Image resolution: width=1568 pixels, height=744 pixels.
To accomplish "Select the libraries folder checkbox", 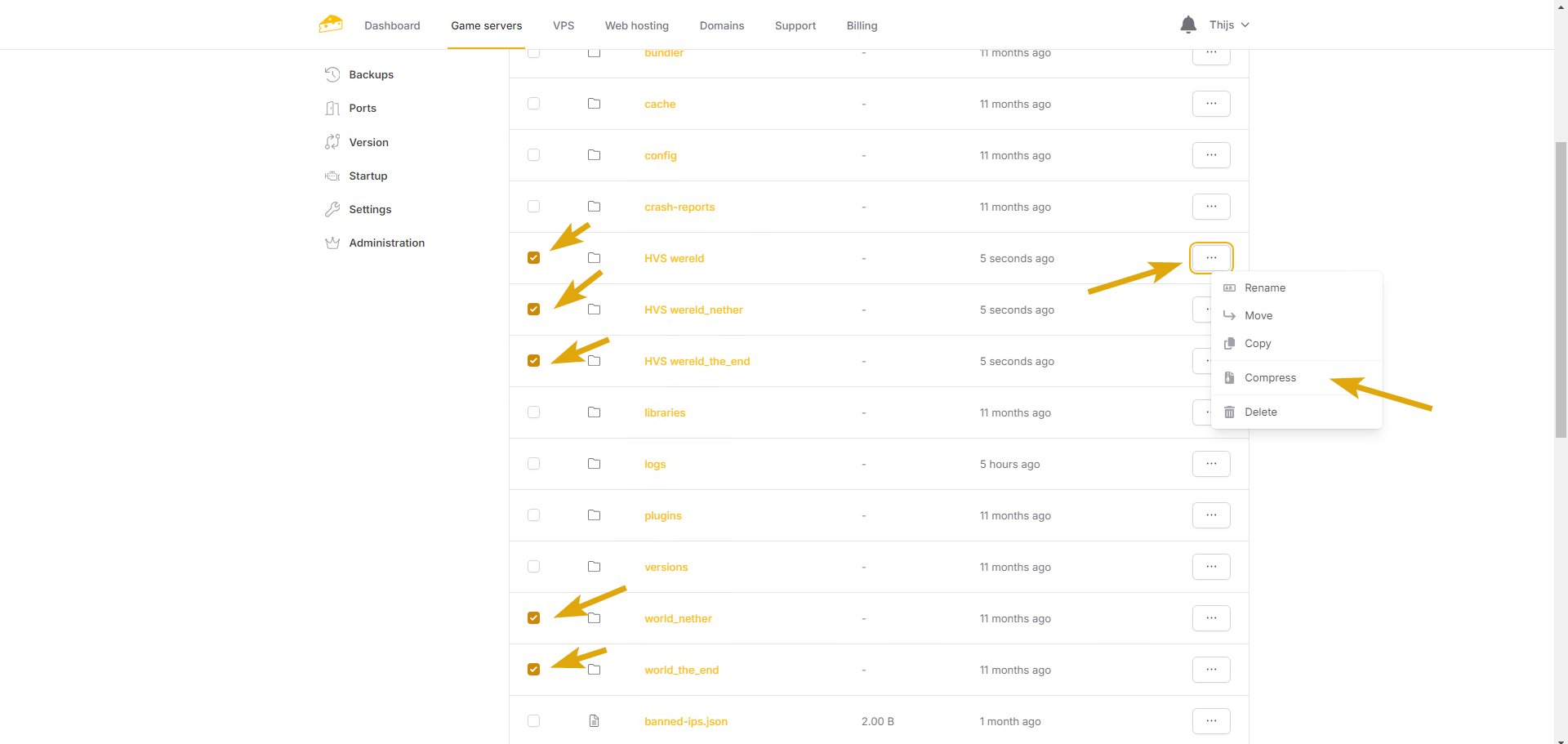I will point(533,412).
